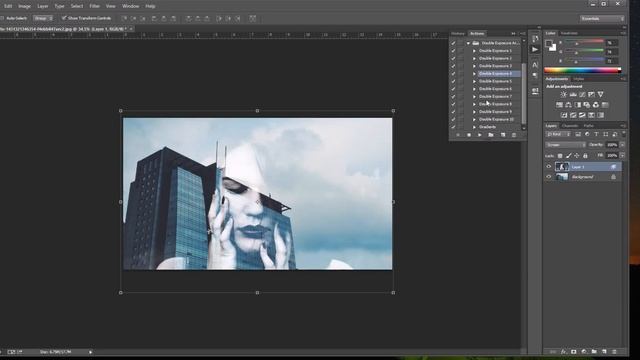Add a Vibrance adjustment

click(x=600, y=94)
